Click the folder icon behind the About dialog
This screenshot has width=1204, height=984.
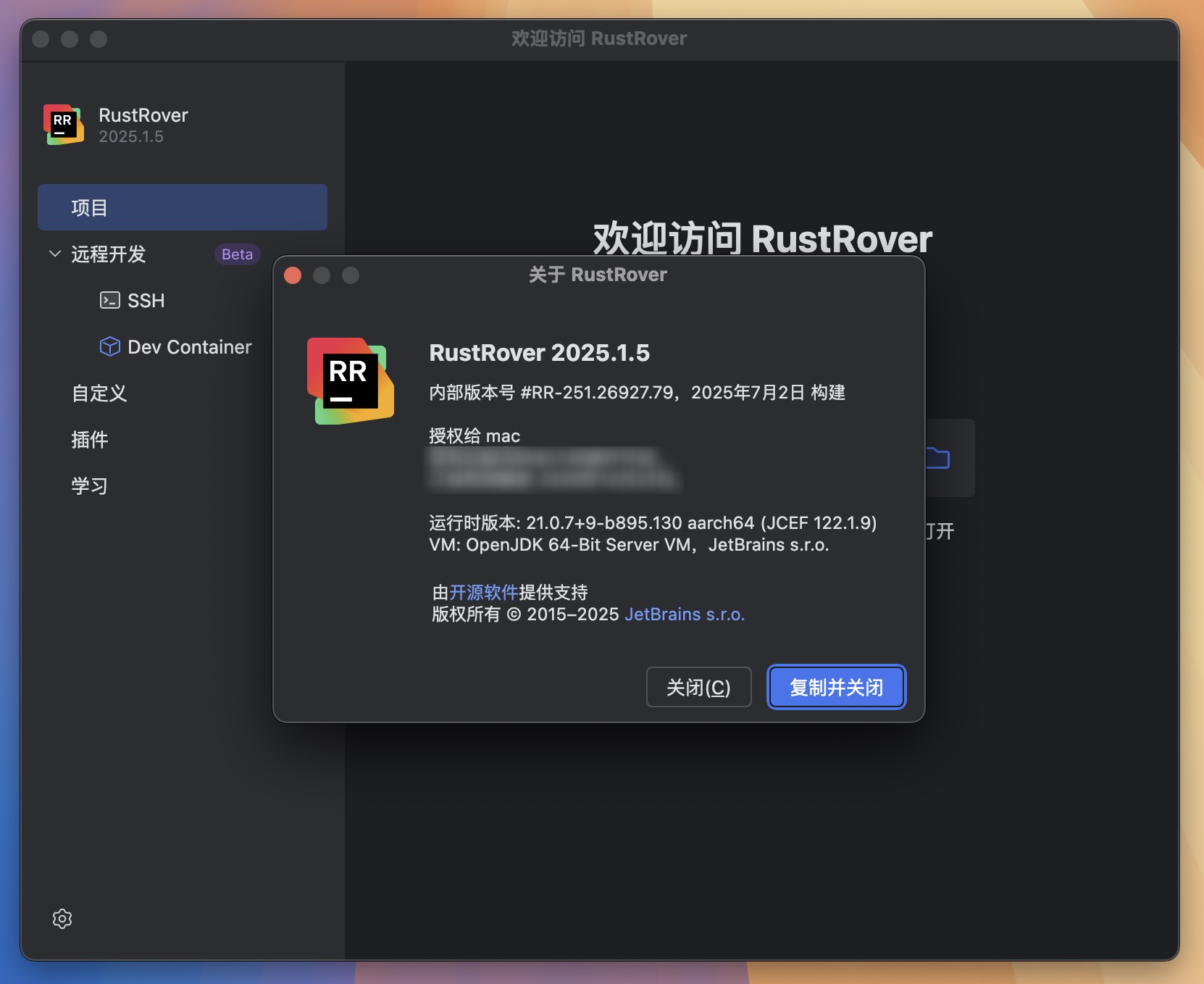[938, 458]
